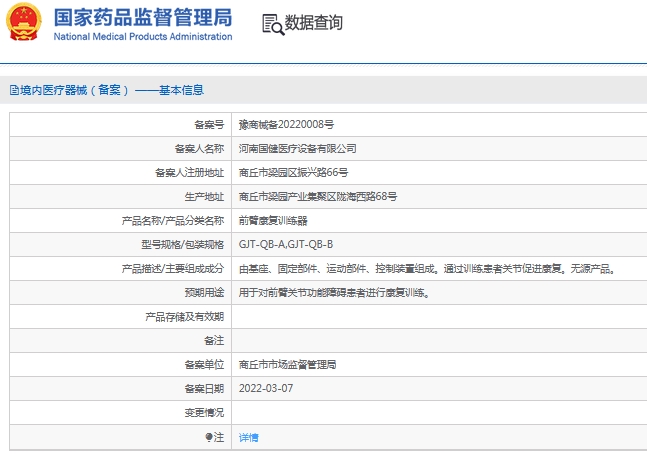The width and height of the screenshot is (647, 455).
Task: Select filing date 2022-03-07
Action: 266,389
